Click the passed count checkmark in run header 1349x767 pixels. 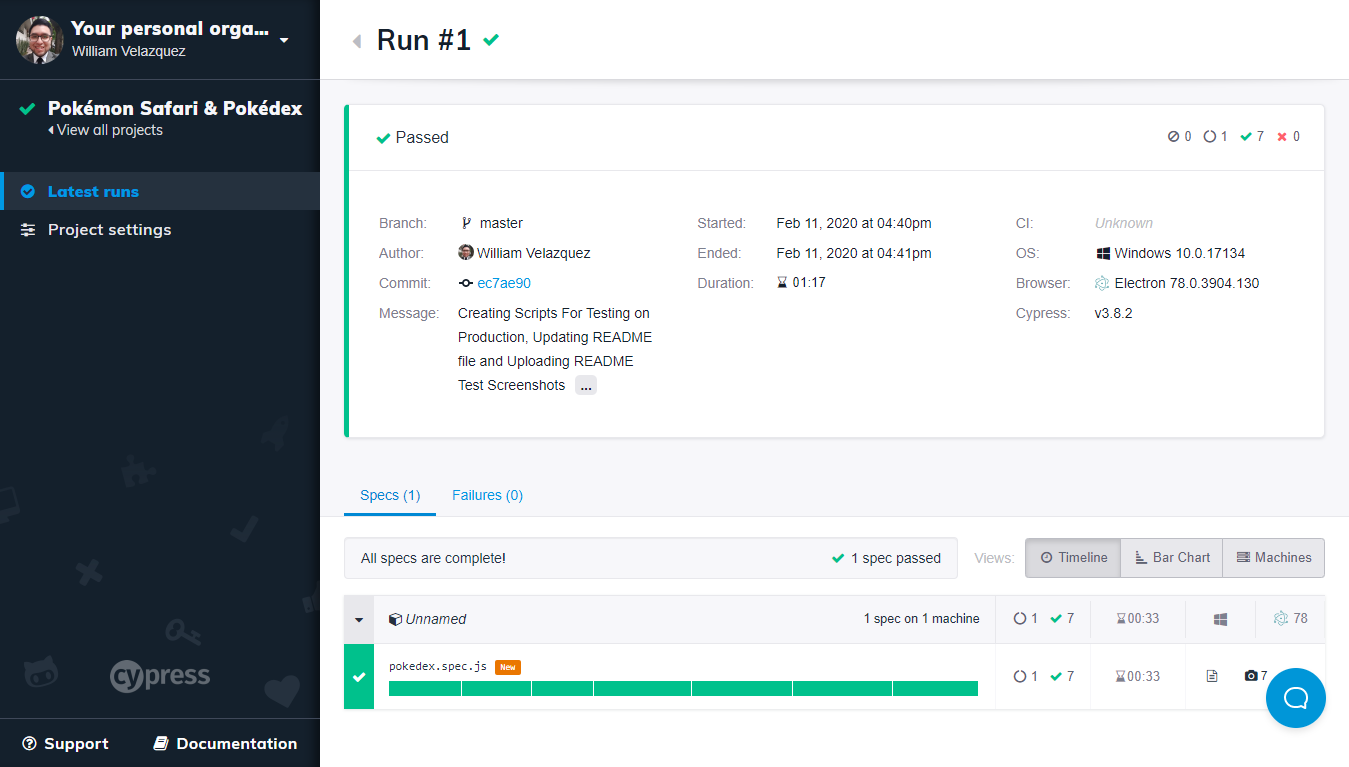(x=1246, y=137)
